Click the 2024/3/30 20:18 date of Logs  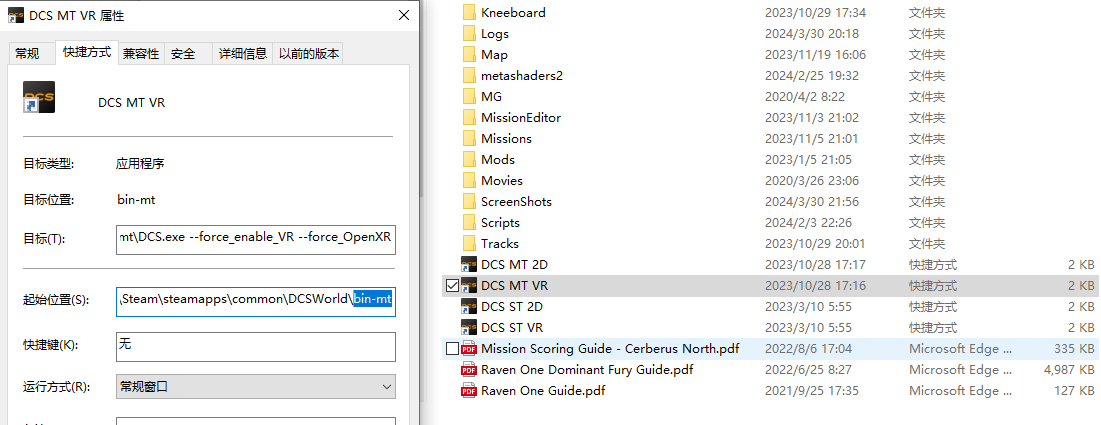[812, 33]
